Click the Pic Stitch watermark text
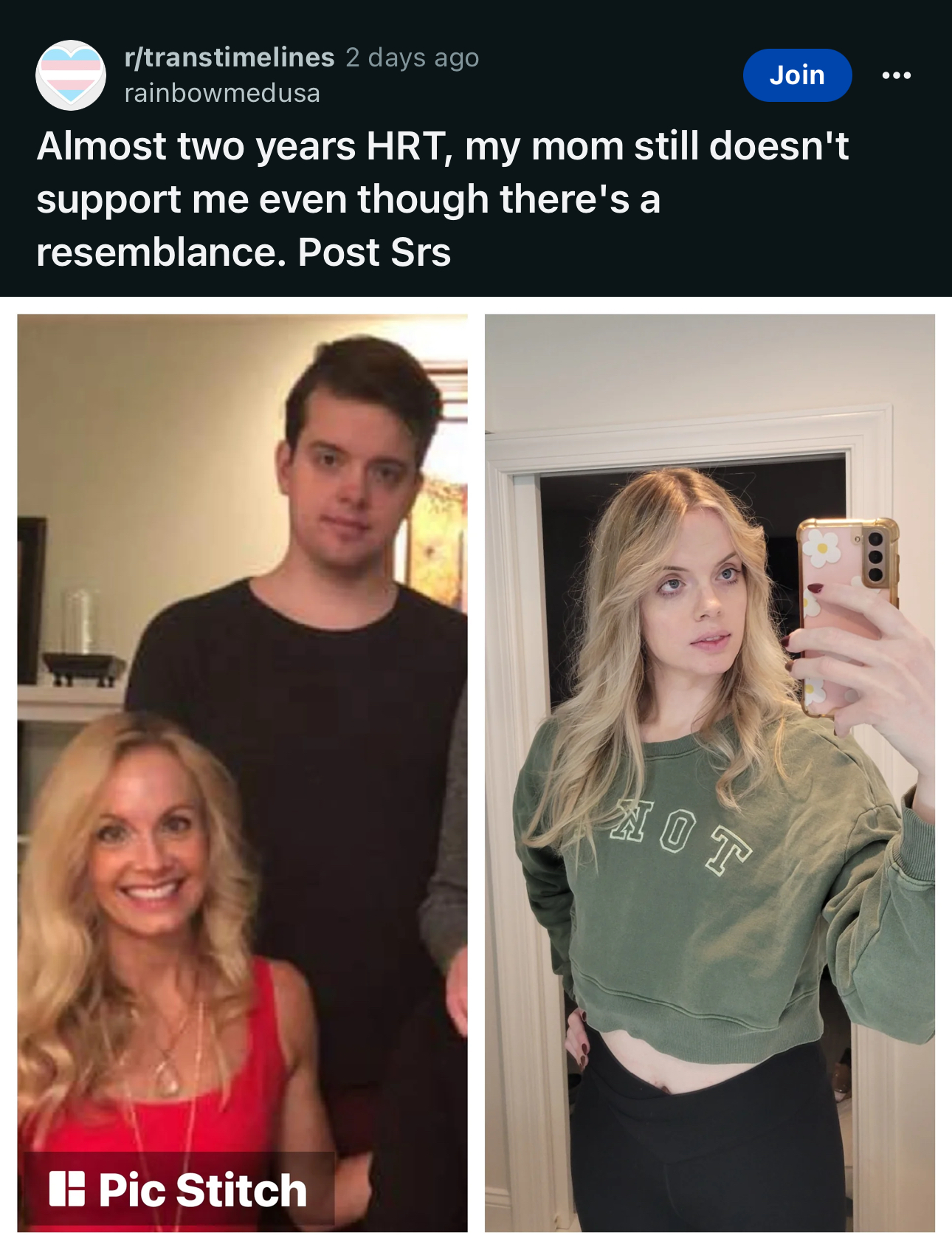 tap(202, 1190)
